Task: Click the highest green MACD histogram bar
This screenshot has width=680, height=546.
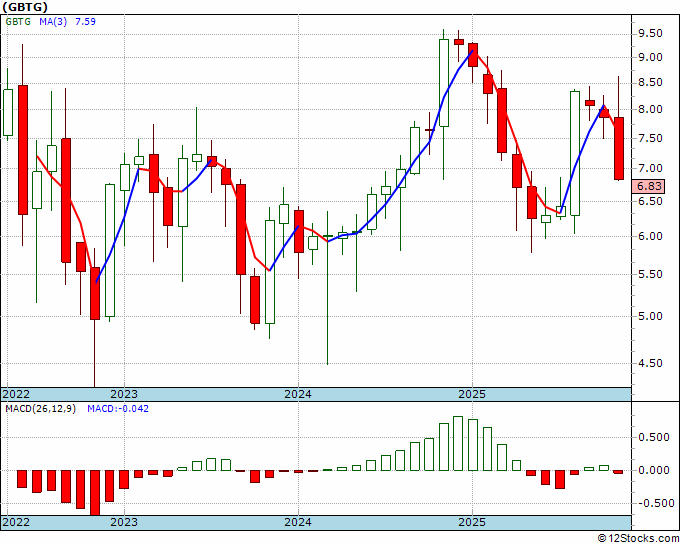Action: point(458,443)
